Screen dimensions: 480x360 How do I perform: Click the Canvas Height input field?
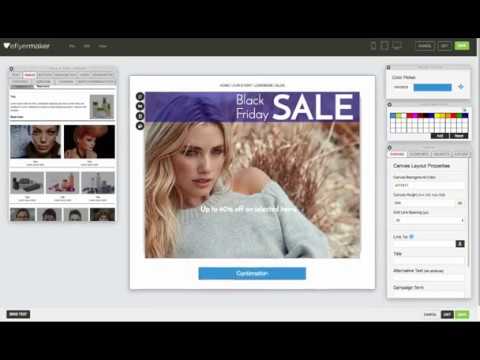[424, 203]
